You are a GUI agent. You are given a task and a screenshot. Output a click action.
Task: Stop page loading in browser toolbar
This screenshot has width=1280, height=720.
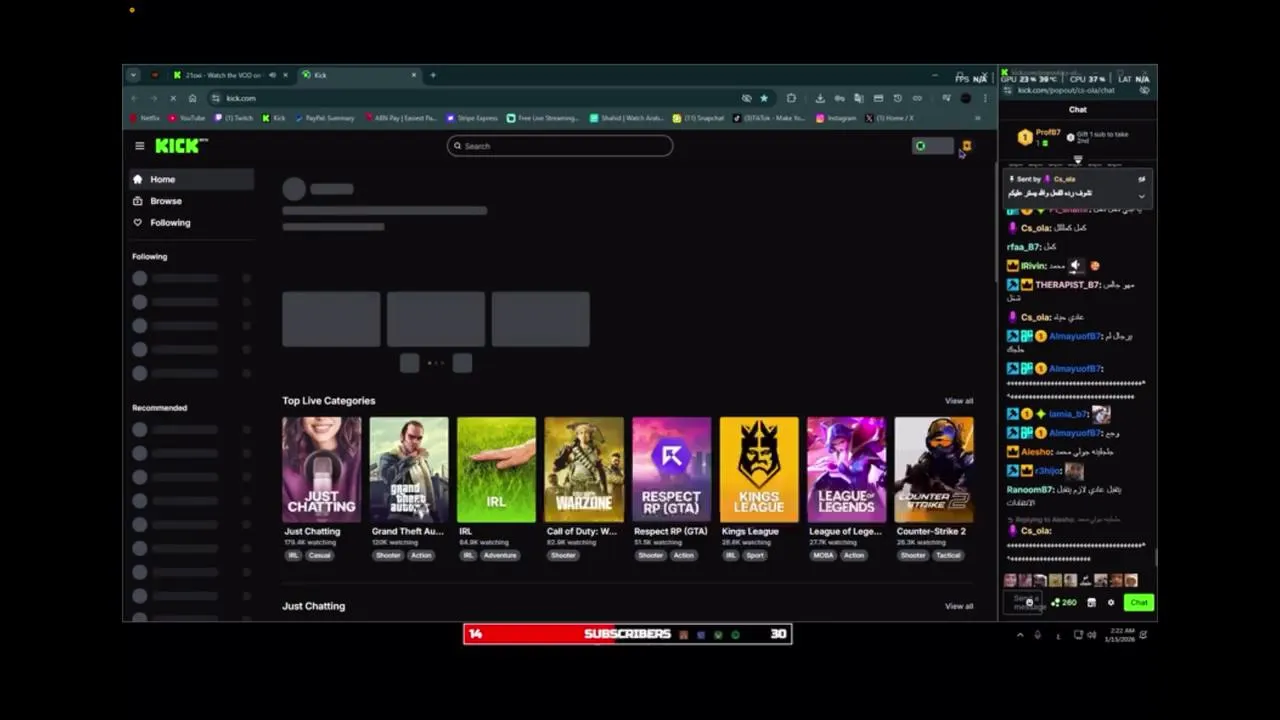[x=173, y=98]
